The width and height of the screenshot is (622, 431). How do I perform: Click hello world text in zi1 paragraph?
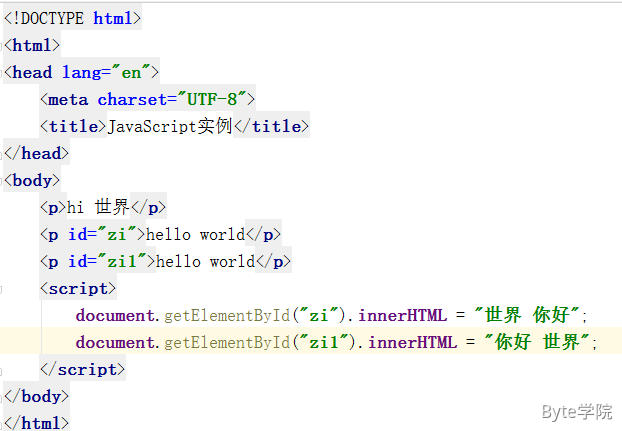click(x=205, y=261)
